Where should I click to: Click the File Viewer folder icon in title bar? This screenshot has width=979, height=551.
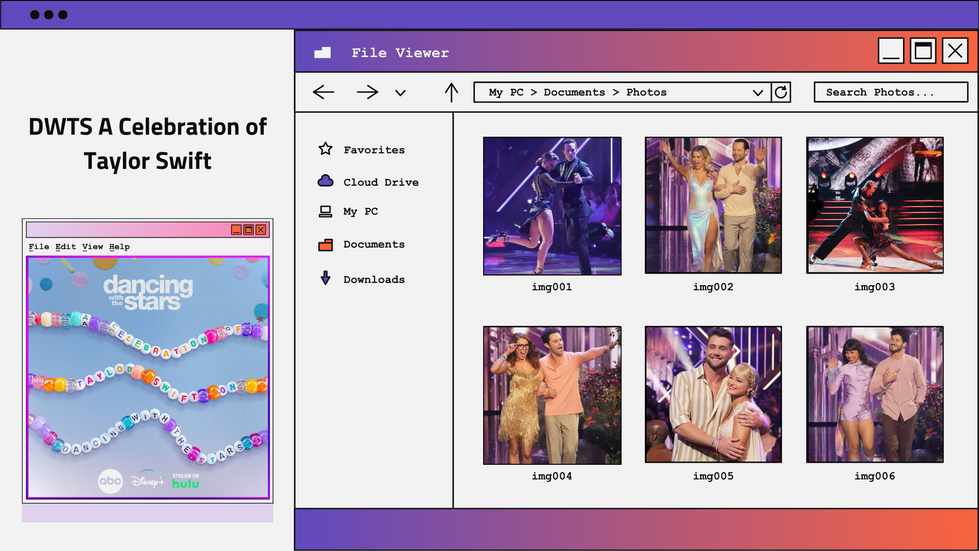click(323, 52)
